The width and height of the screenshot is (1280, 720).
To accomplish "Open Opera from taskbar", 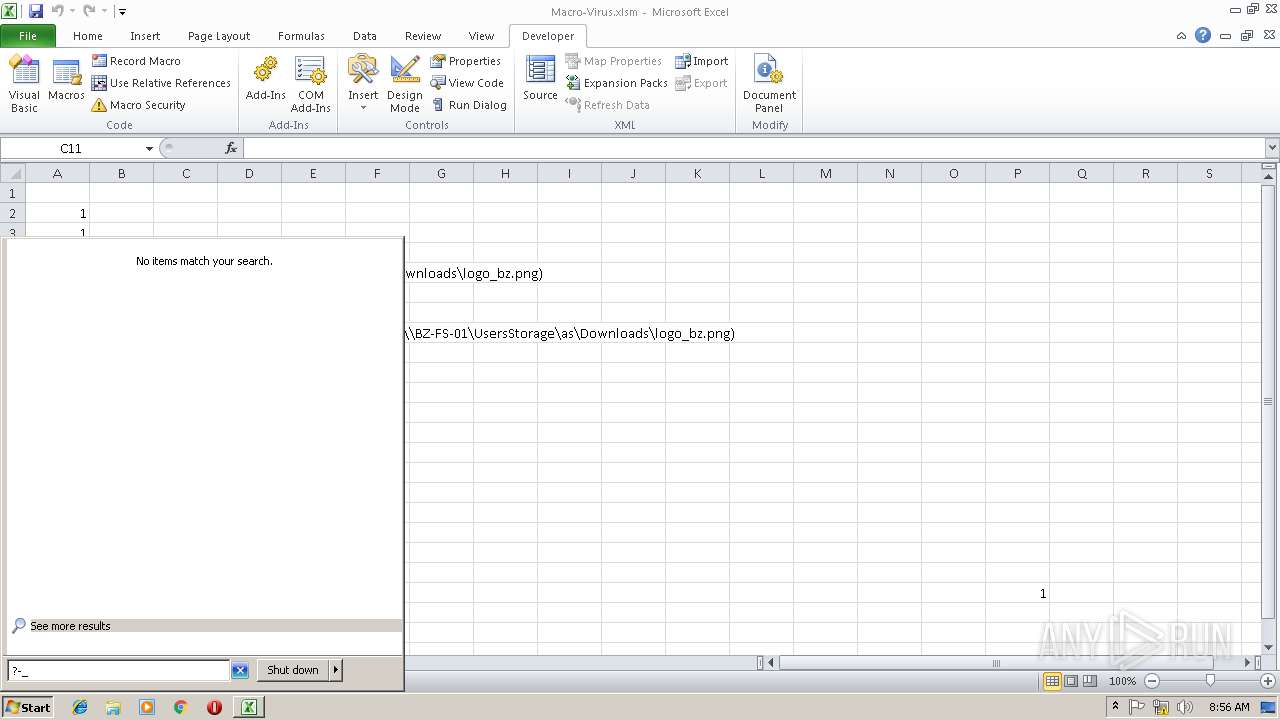I will [x=214, y=707].
